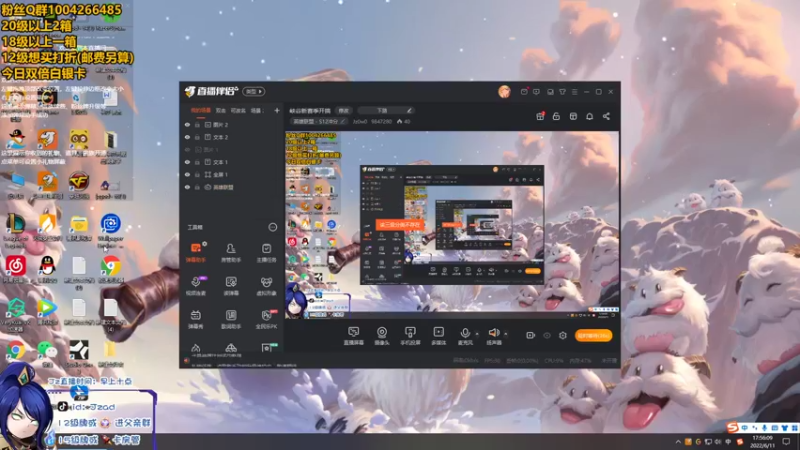Open the WeChat desktop shortcut
The width and height of the screenshot is (800, 450).
[47, 352]
